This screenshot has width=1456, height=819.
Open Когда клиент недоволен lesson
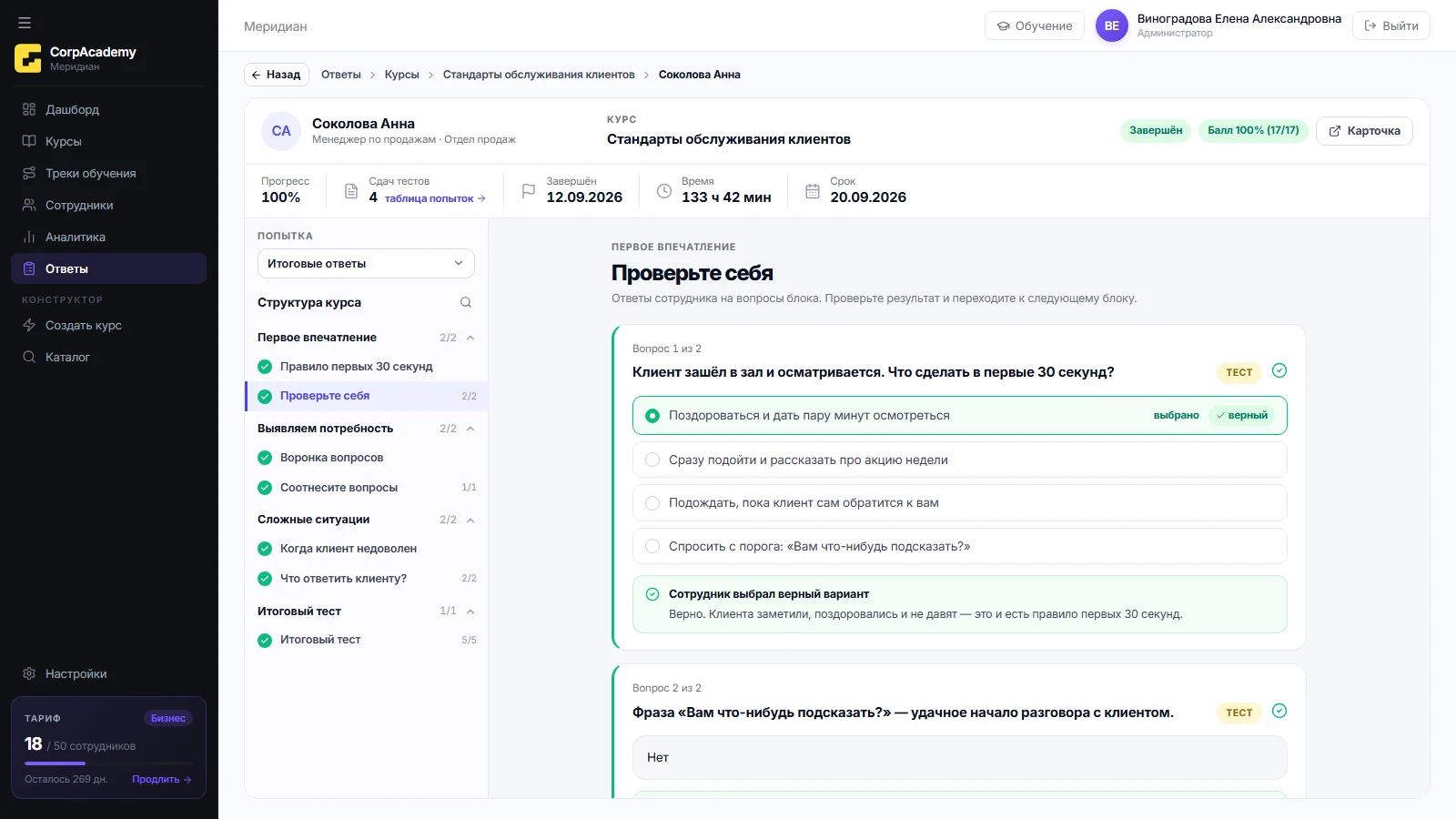367,549
